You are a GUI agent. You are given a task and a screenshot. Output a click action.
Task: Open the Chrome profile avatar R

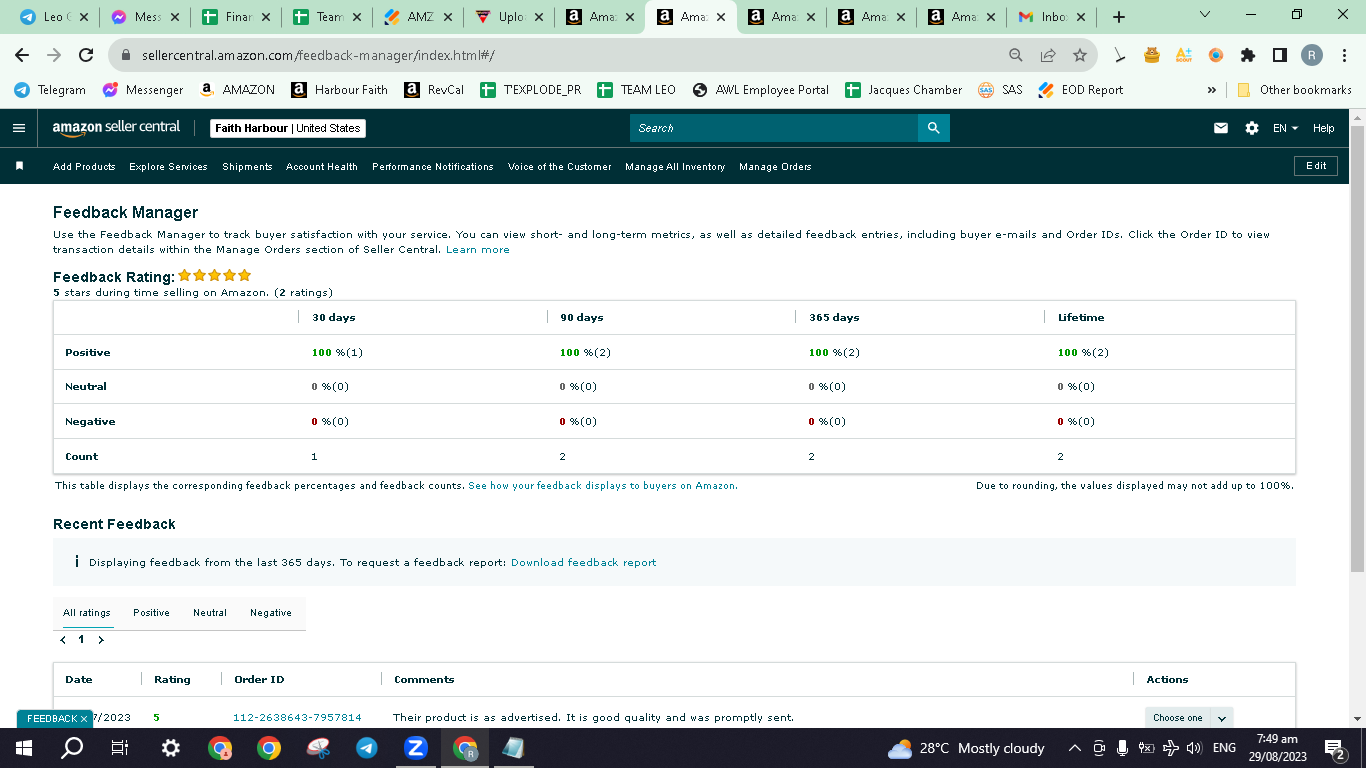pyautogui.click(x=1311, y=56)
